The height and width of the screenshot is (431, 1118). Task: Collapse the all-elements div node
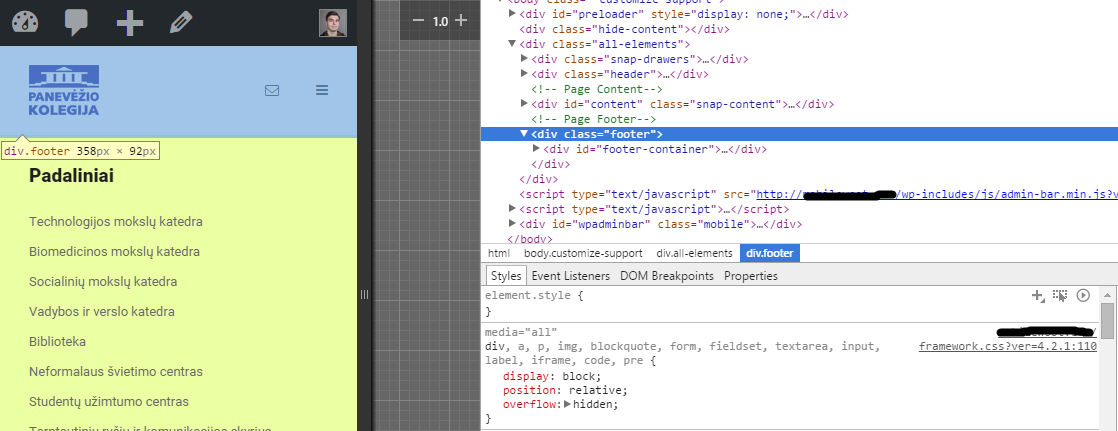point(512,44)
